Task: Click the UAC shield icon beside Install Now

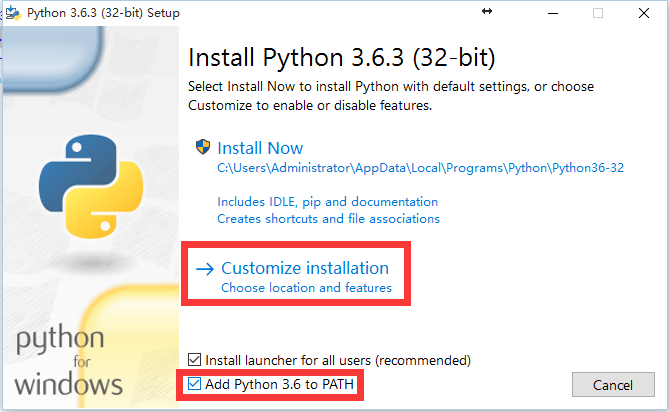Action: point(203,147)
